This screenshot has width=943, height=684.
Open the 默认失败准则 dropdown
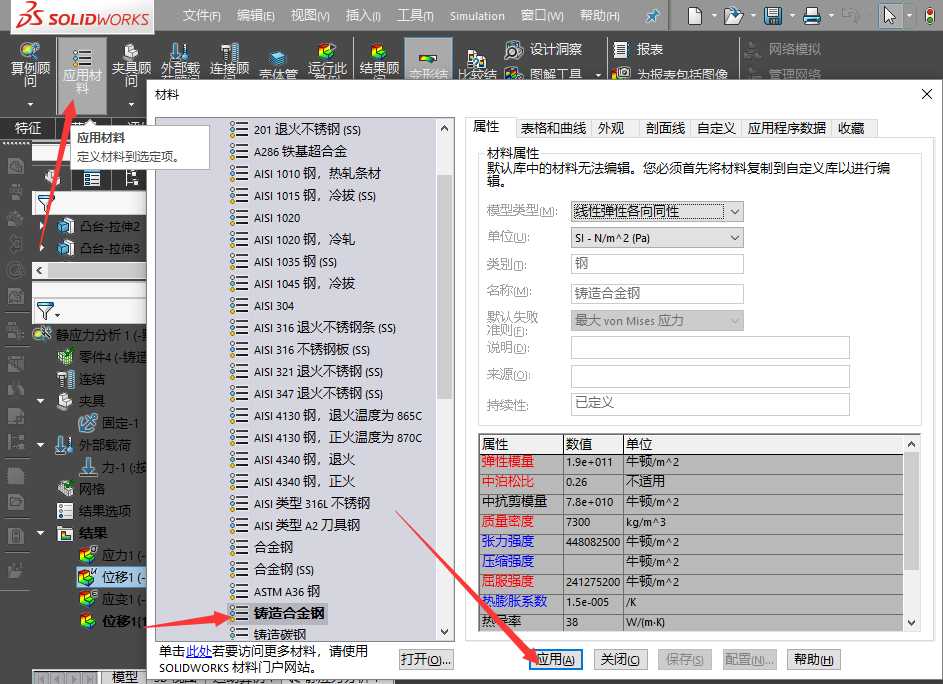pyautogui.click(x=657, y=321)
